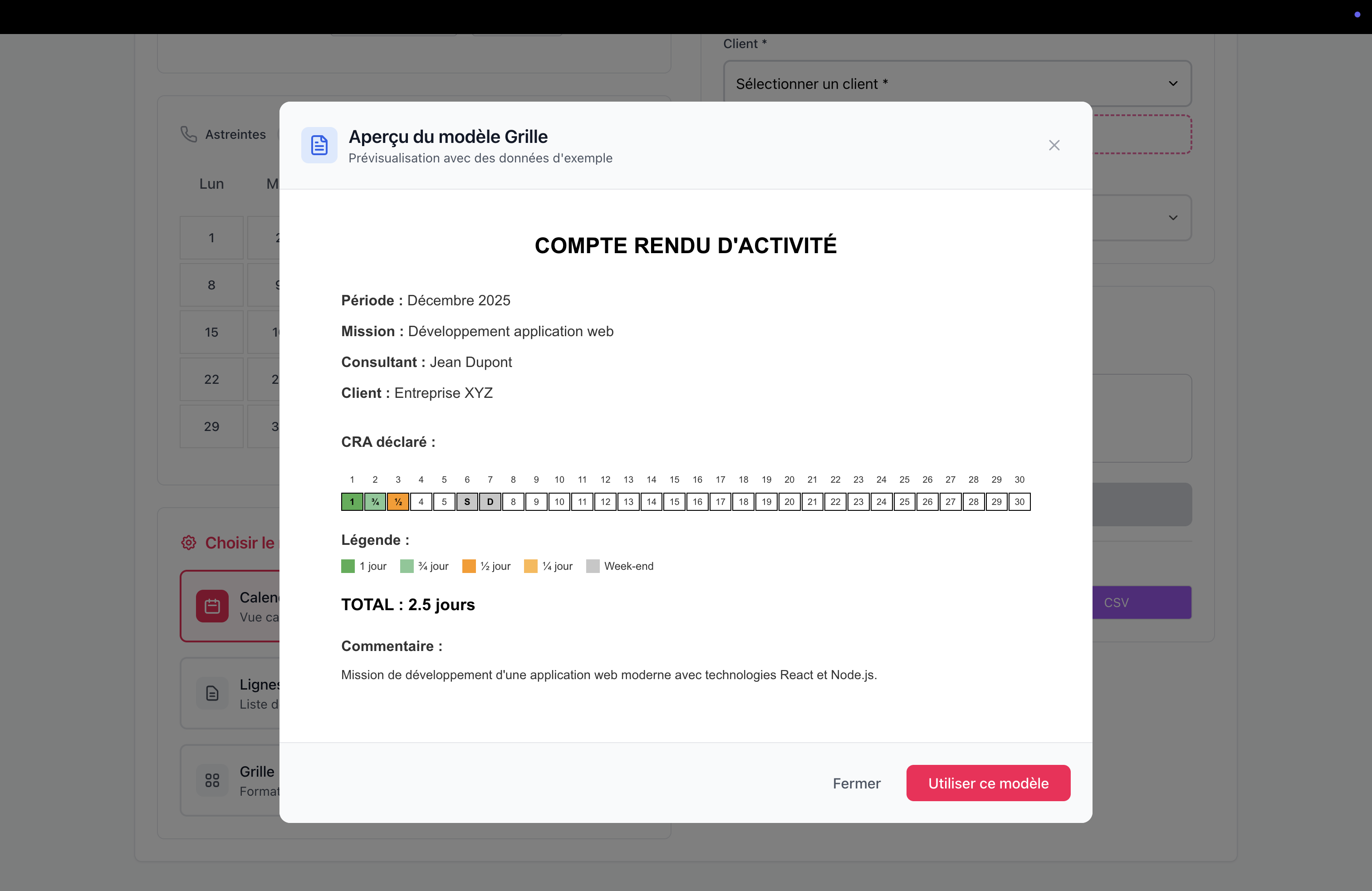Select day 15 in the background calendar

211,332
